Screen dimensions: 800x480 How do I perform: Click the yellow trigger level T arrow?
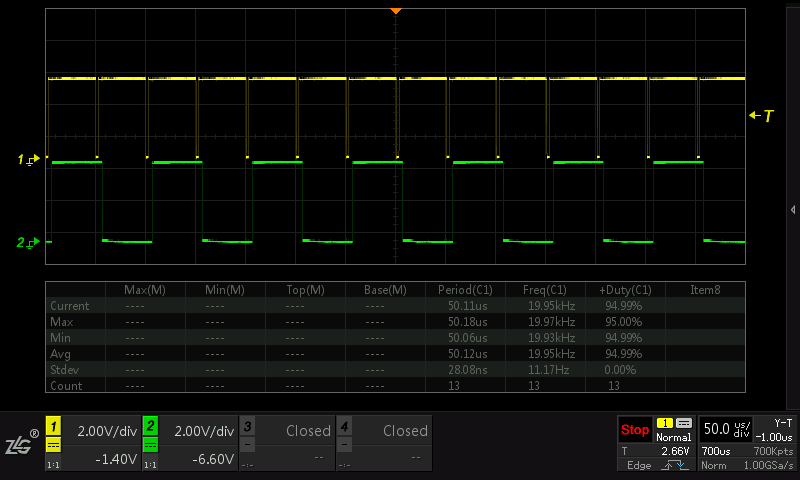761,116
